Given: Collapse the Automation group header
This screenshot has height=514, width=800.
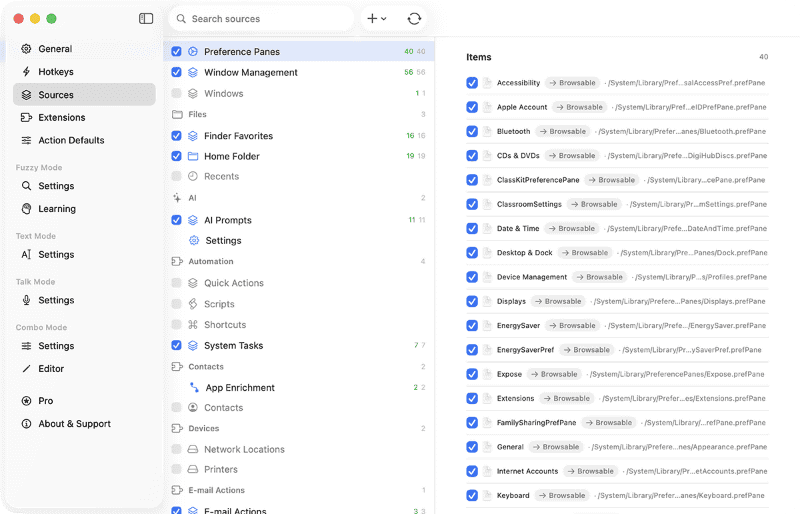Looking at the screenshot, I should 299,261.
